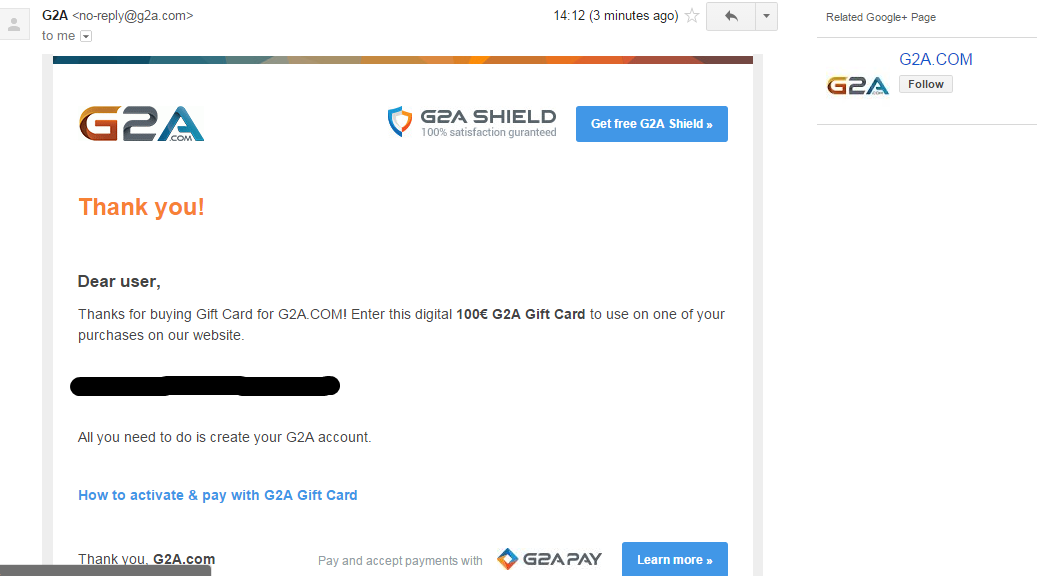
Task: Click the blacked-out gift card code
Action: click(205, 385)
